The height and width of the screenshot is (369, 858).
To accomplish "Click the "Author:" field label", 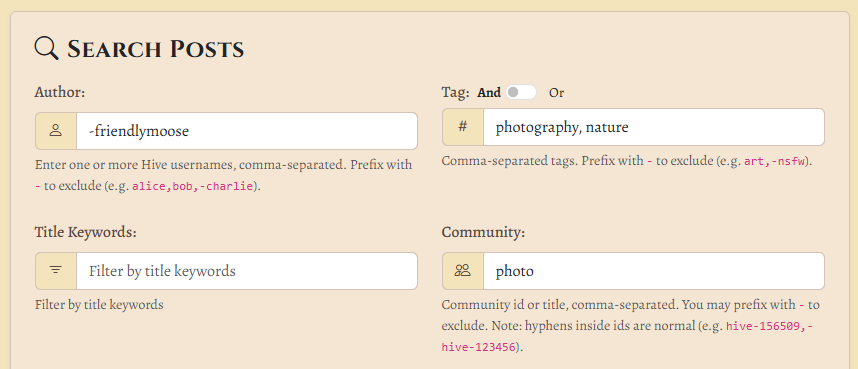I will (60, 92).
